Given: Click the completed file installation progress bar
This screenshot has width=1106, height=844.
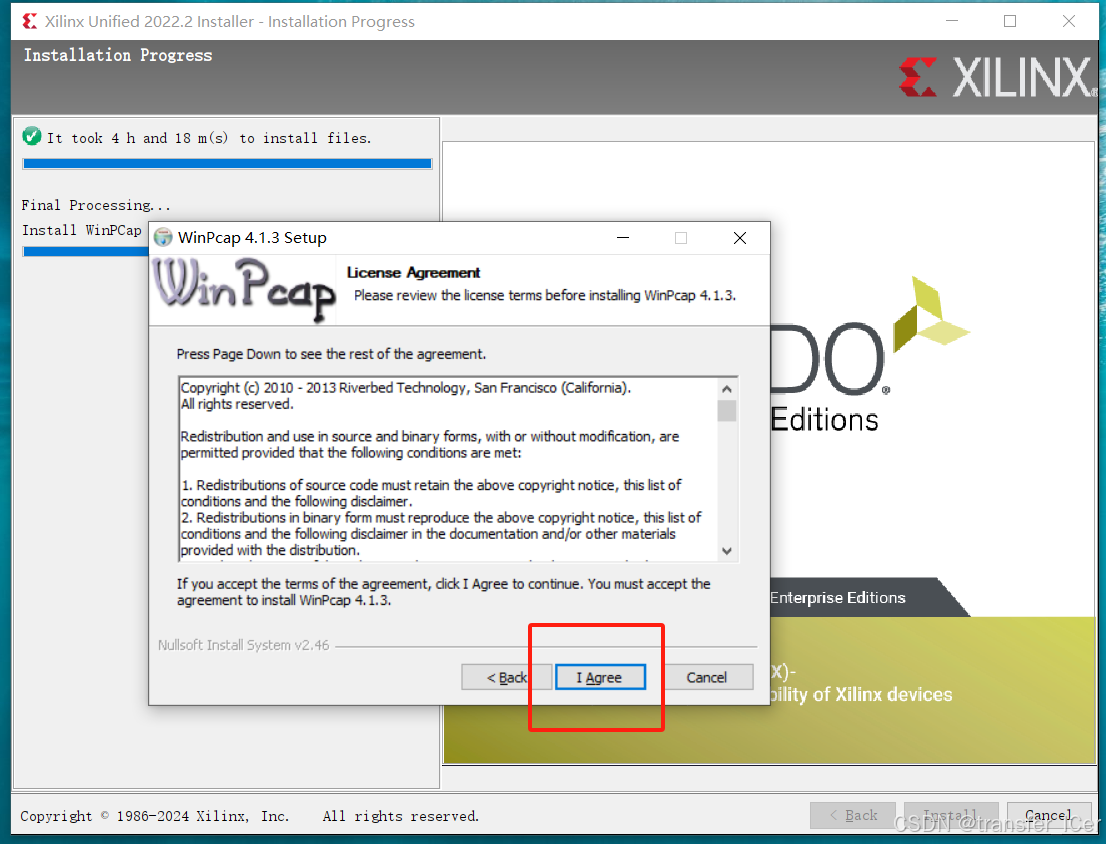Looking at the screenshot, I should coord(227,164).
